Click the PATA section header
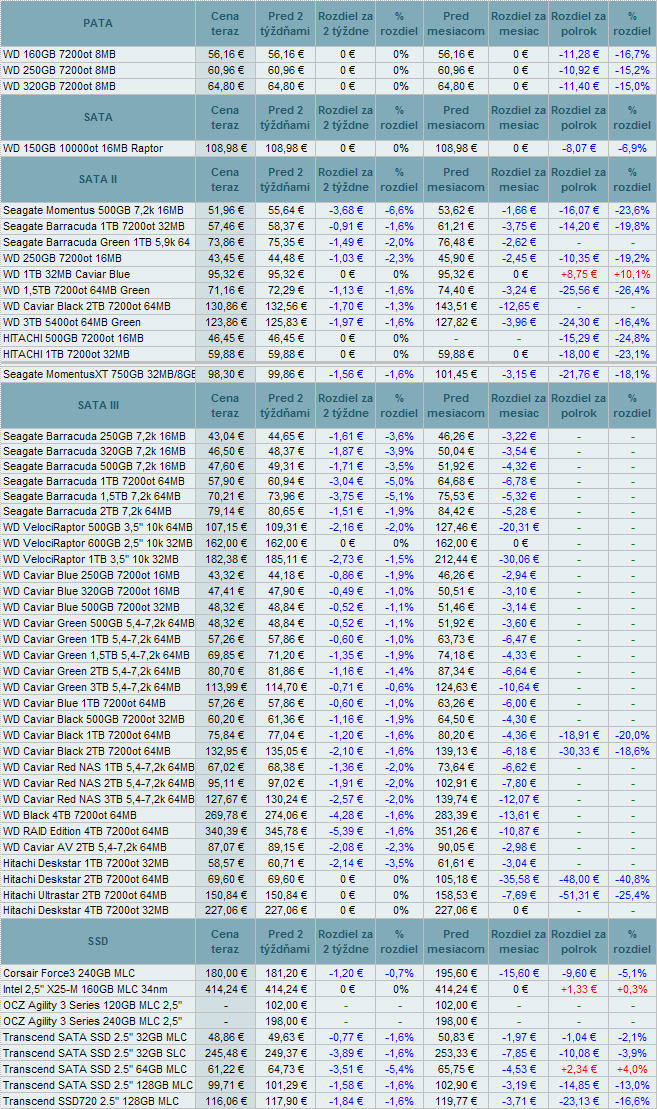Screen dimensions: 657x1109 click(98, 23)
